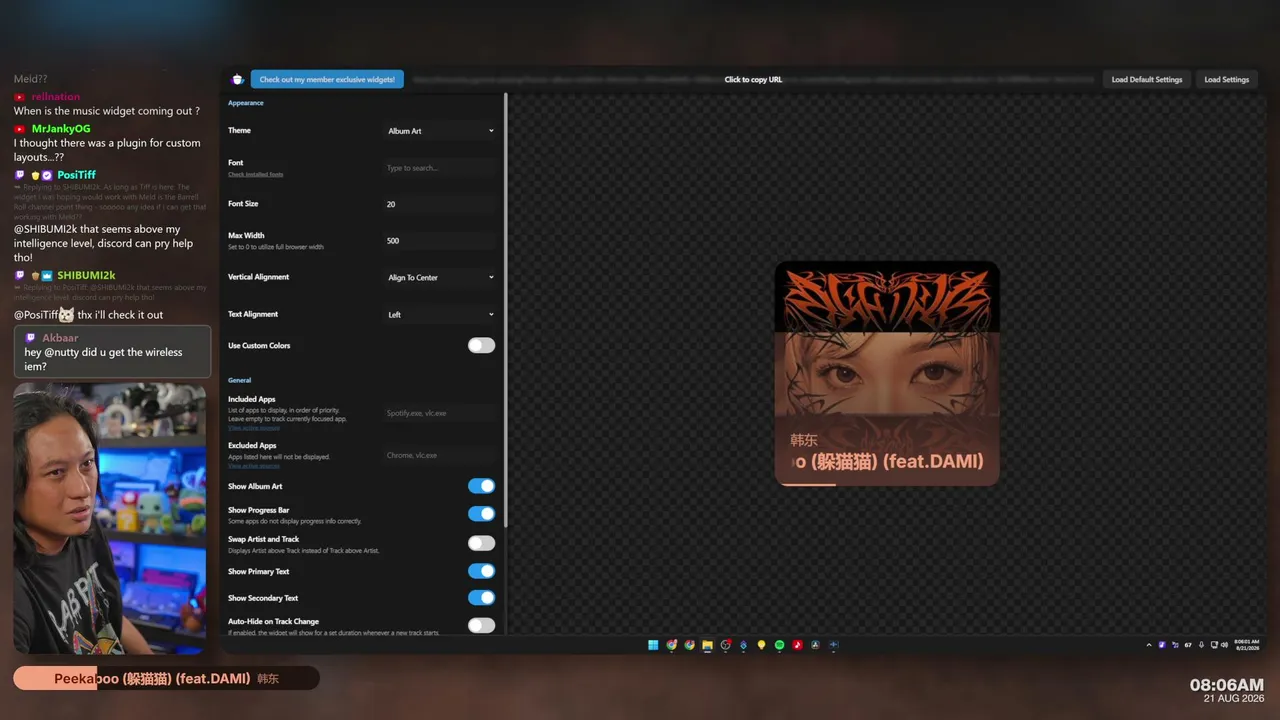Toggle Use Custom Colors switch

(x=481, y=345)
